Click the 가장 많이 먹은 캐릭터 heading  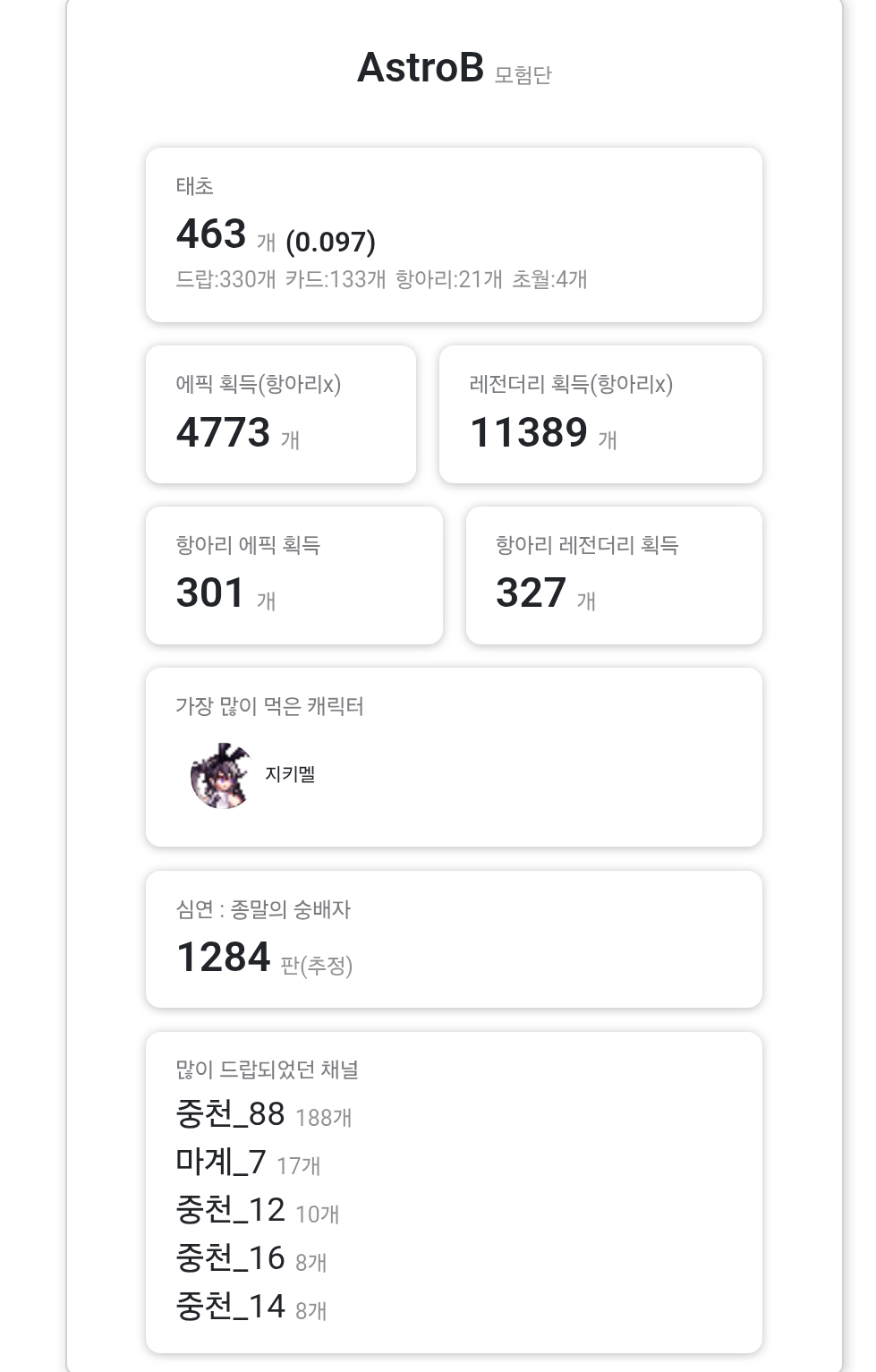[269, 706]
